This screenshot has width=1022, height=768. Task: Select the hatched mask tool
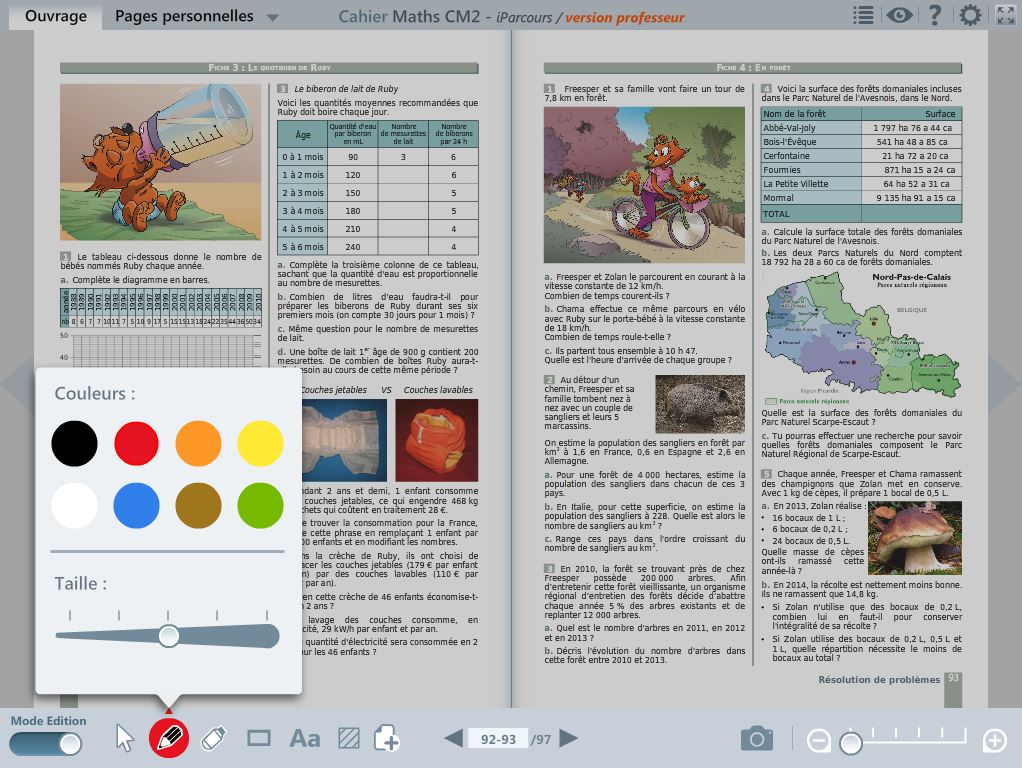[x=349, y=738]
